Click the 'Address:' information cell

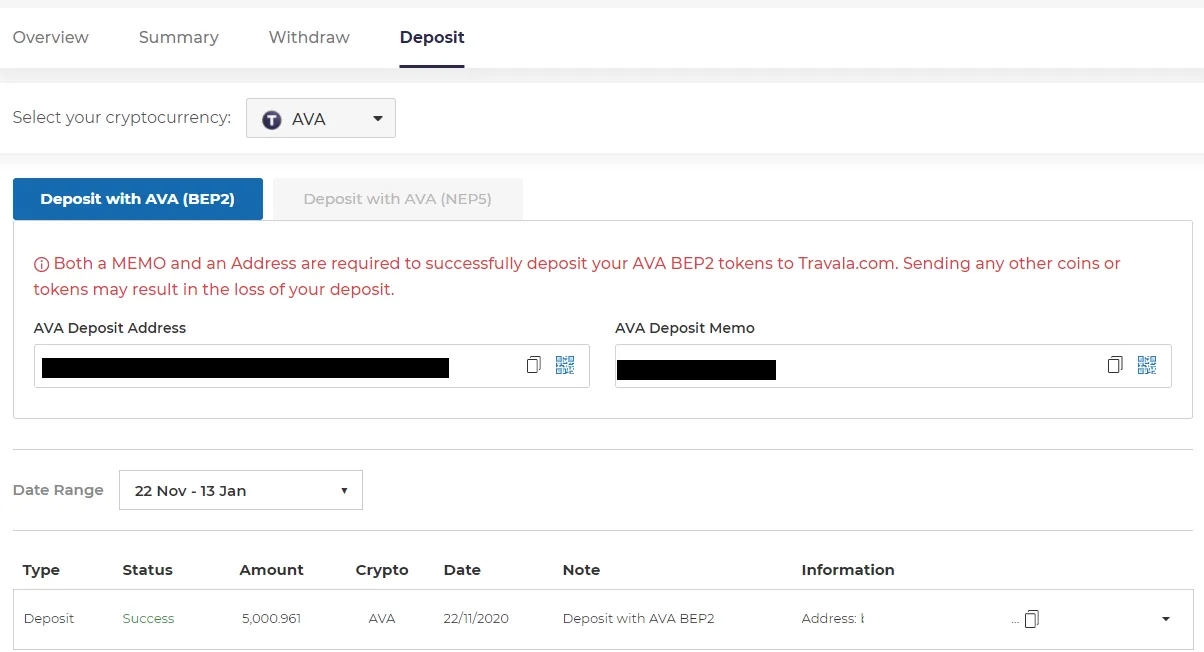[832, 619]
